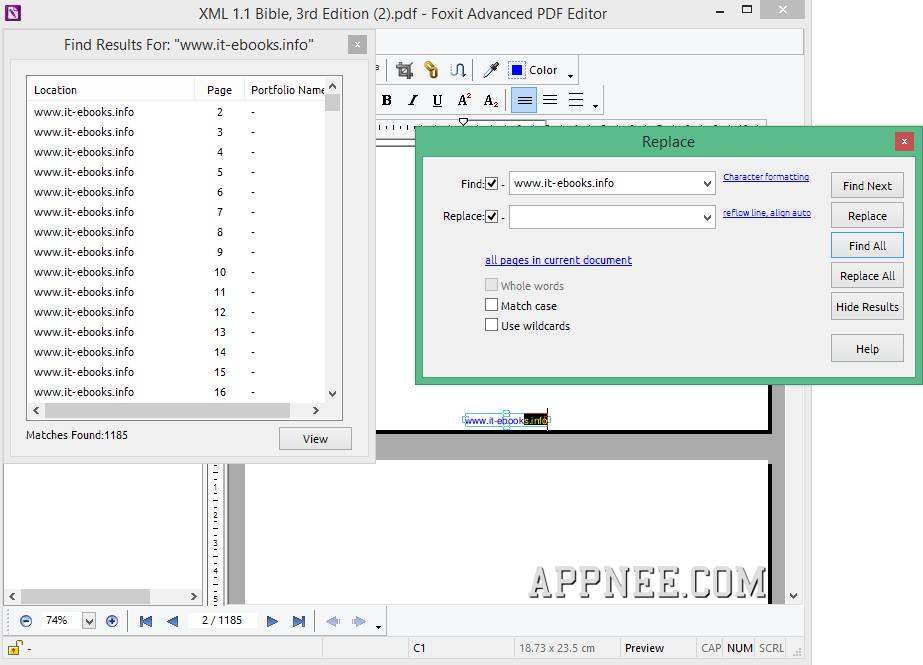Close the Find Results panel
The height and width of the screenshot is (665, 923).
click(x=357, y=45)
